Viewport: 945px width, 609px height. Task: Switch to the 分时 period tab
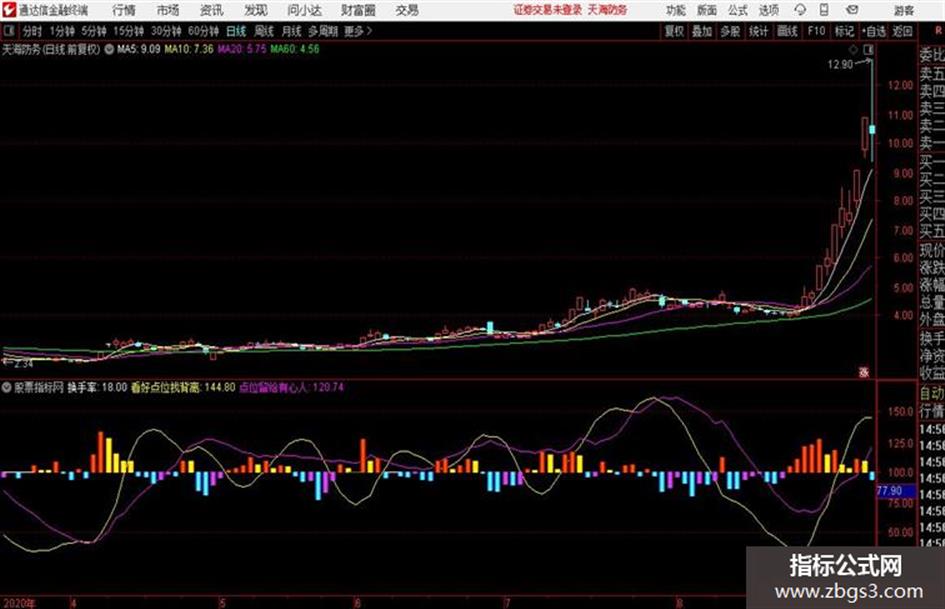coord(33,31)
